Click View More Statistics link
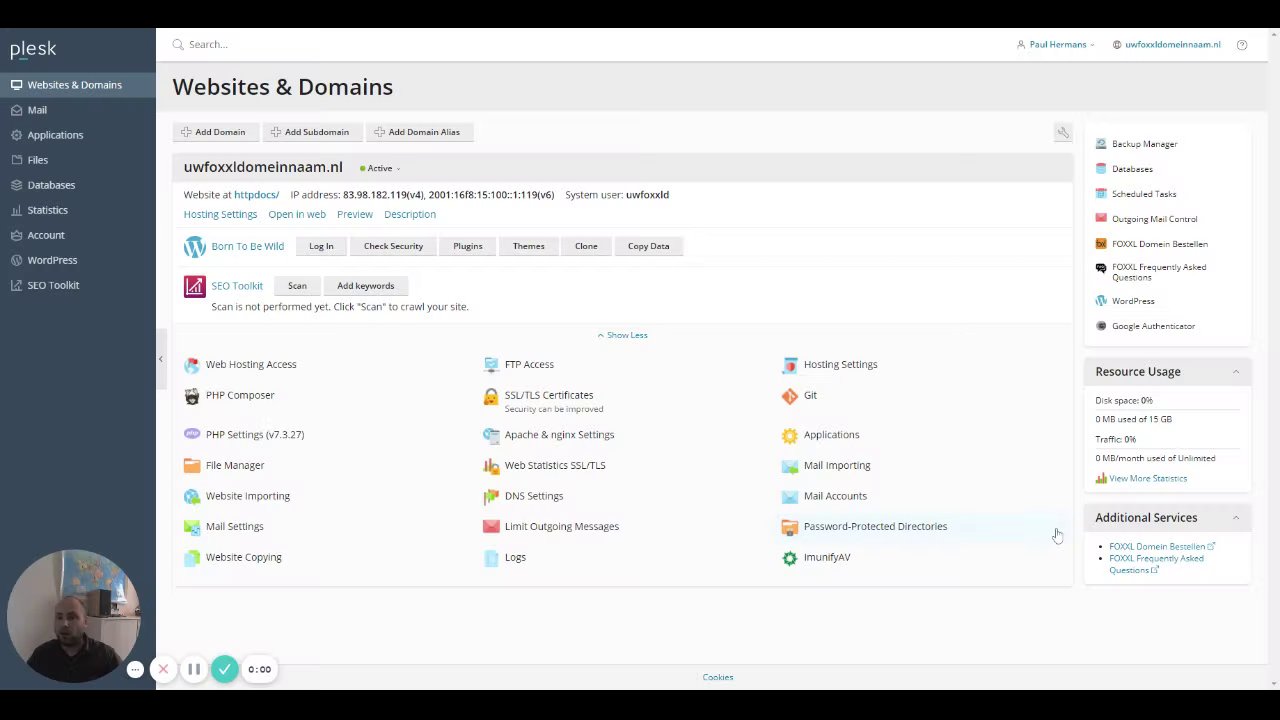This screenshot has width=1280, height=720. pos(1148,479)
